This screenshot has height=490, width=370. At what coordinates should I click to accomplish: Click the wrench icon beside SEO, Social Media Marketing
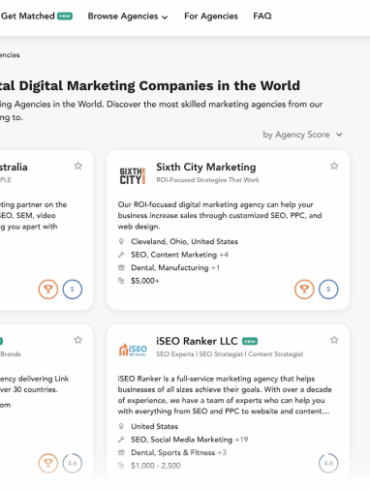[121, 440]
